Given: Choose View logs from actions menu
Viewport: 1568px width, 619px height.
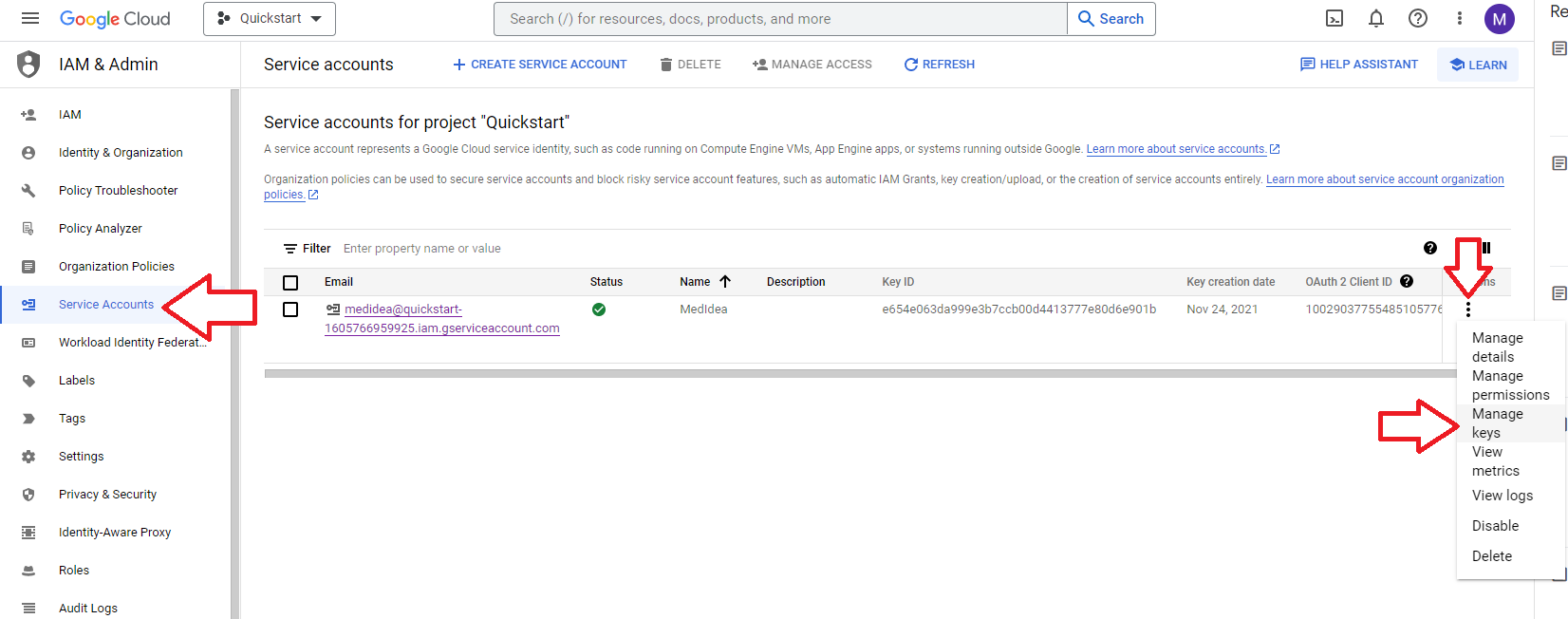Looking at the screenshot, I should pyautogui.click(x=1511, y=496).
